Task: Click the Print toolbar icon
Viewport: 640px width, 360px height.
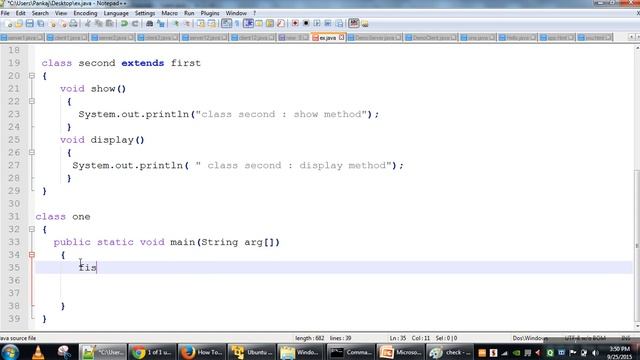Action: point(73,24)
